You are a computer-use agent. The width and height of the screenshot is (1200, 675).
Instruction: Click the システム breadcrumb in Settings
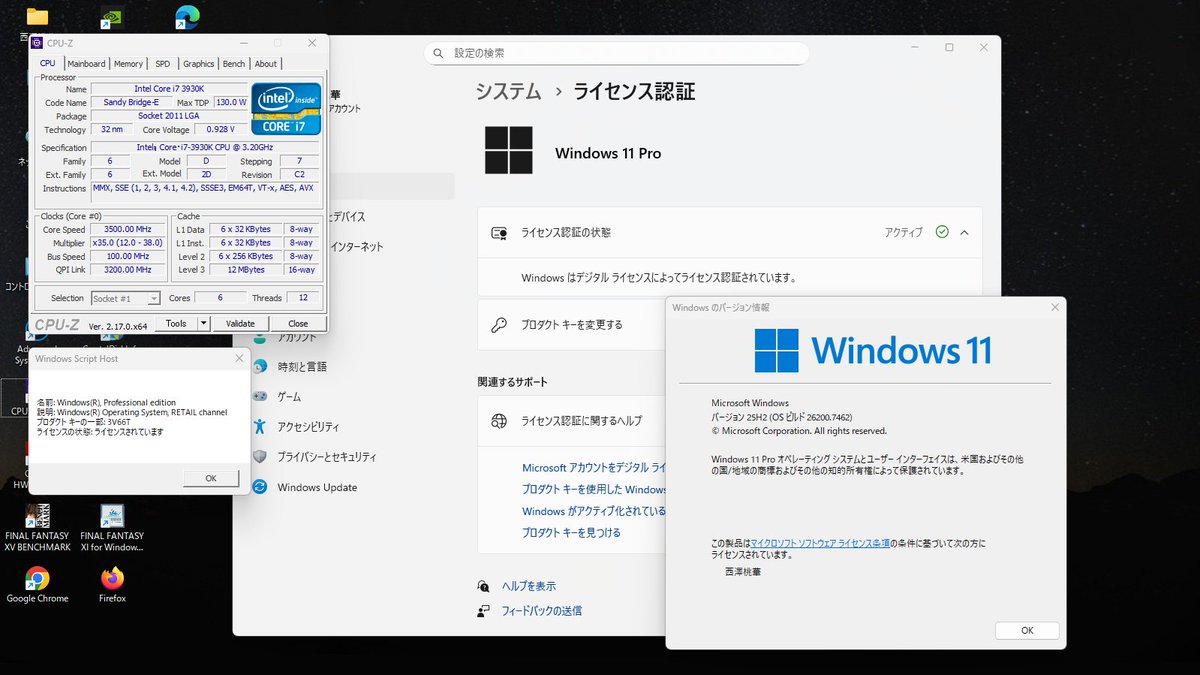click(508, 92)
